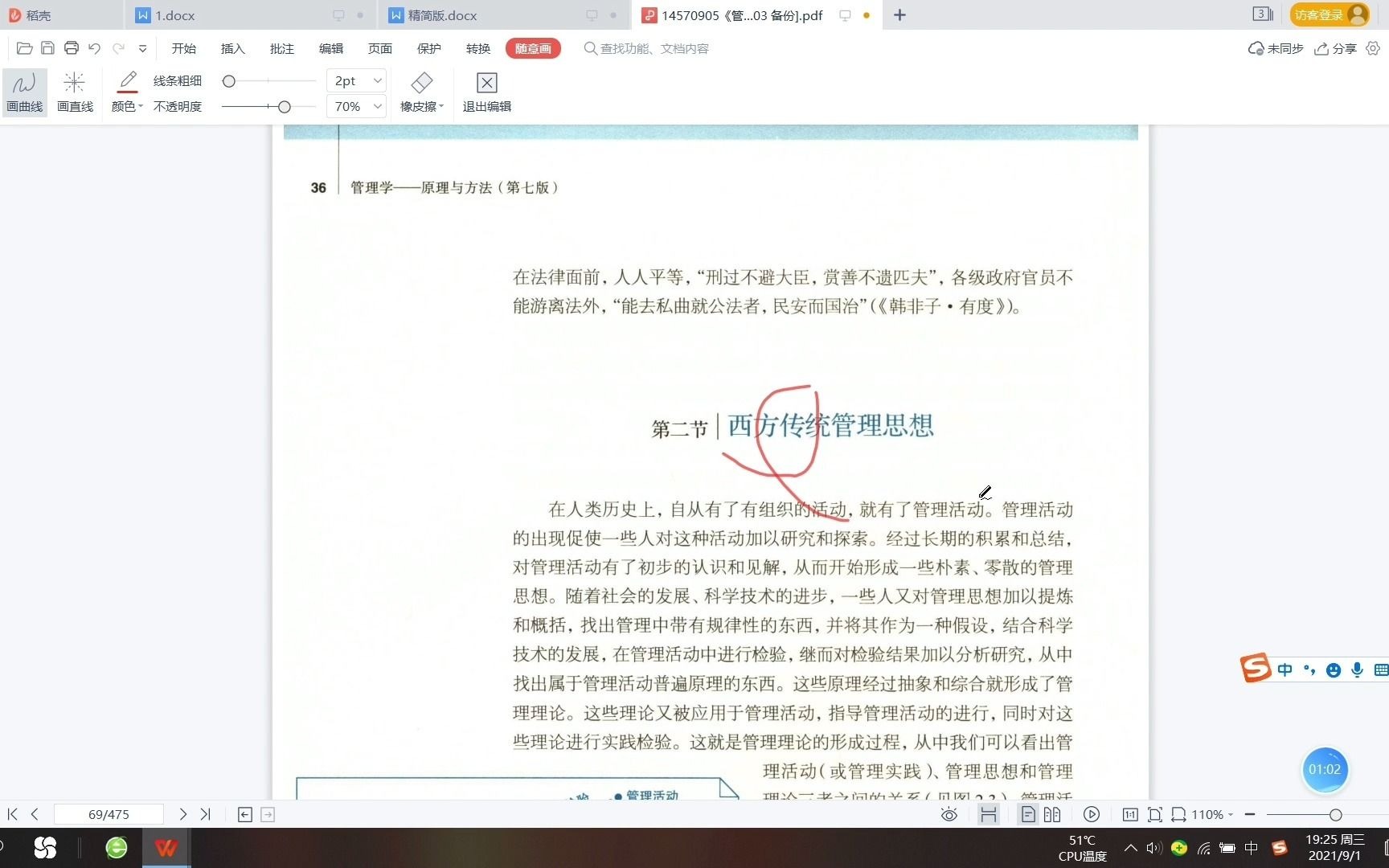Switch to the 1.docx document tab

point(249,15)
